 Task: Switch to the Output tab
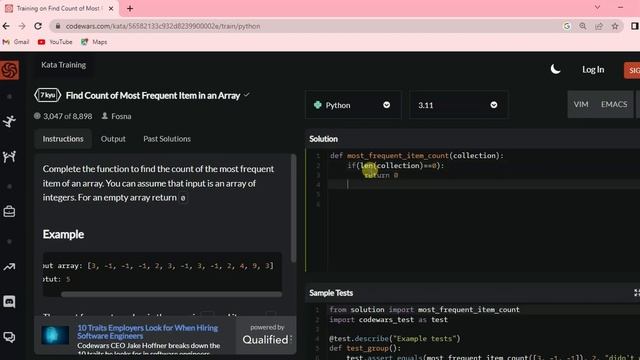pyautogui.click(x=113, y=139)
